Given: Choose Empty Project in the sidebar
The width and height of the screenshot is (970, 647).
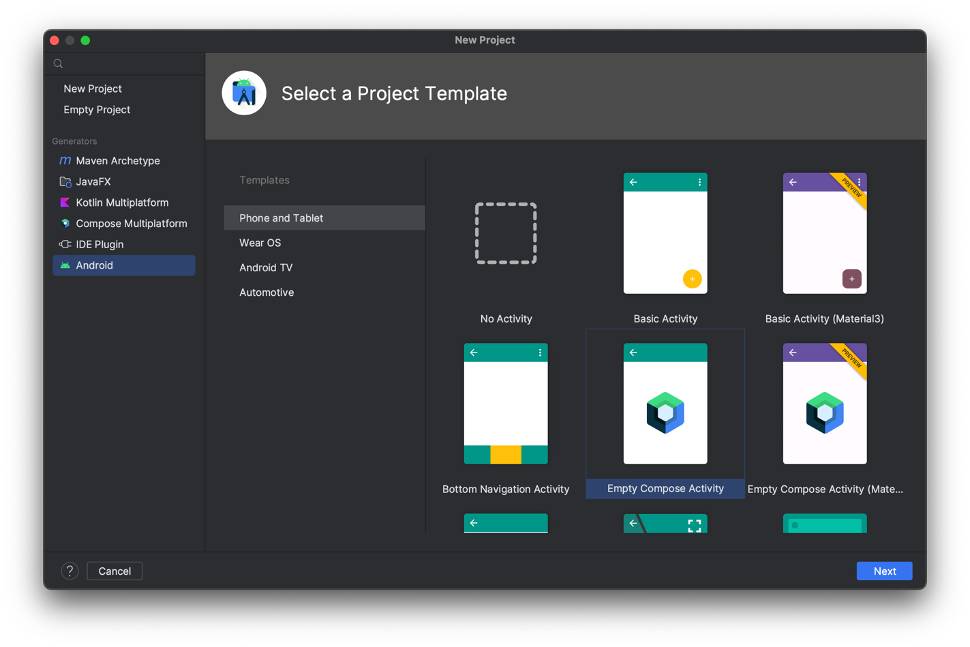Looking at the screenshot, I should 97,110.
